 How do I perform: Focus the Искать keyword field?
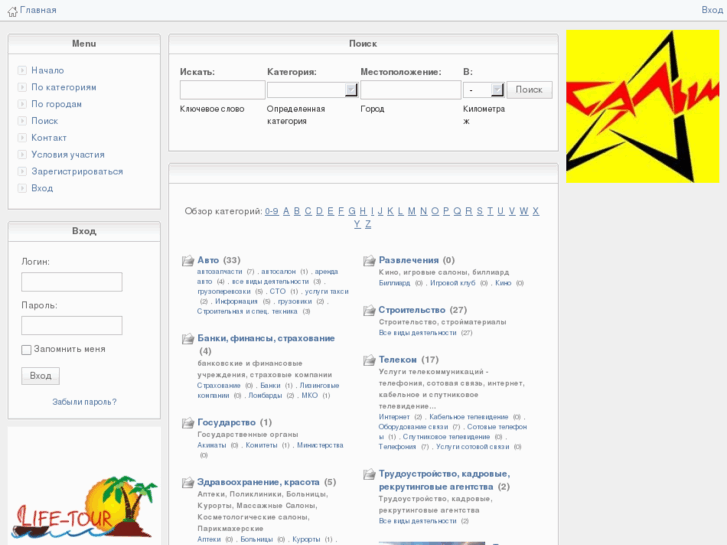pos(223,90)
